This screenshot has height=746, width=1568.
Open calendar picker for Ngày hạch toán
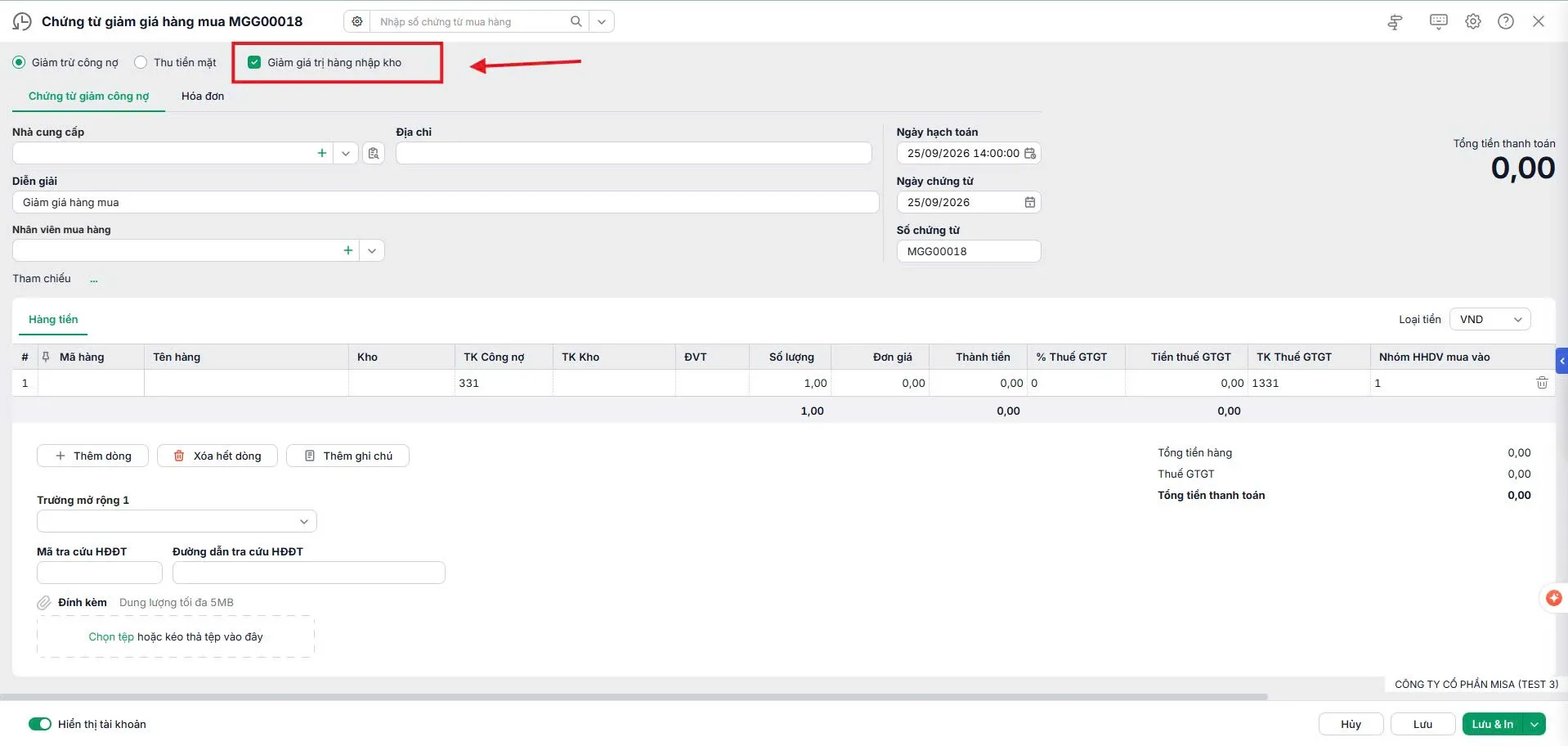click(1030, 153)
